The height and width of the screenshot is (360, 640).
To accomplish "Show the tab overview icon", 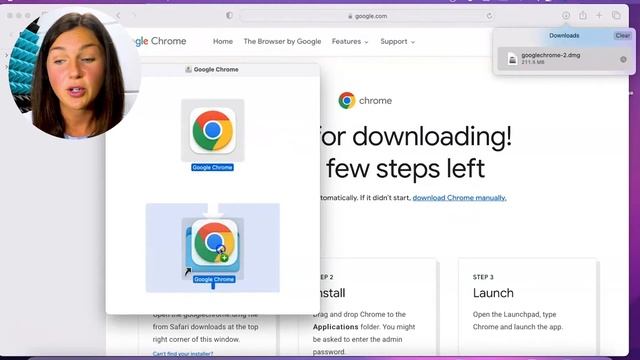I will (616, 16).
